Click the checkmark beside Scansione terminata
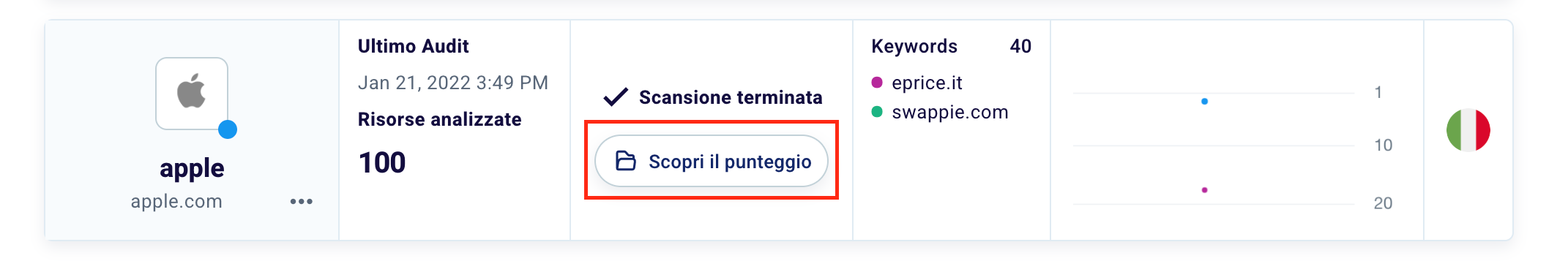The height and width of the screenshot is (272, 1568). (x=616, y=97)
